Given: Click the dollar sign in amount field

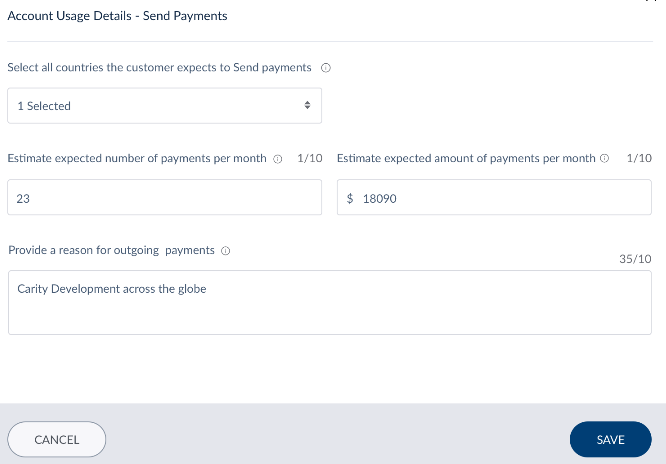Looking at the screenshot, I should [x=350, y=199].
